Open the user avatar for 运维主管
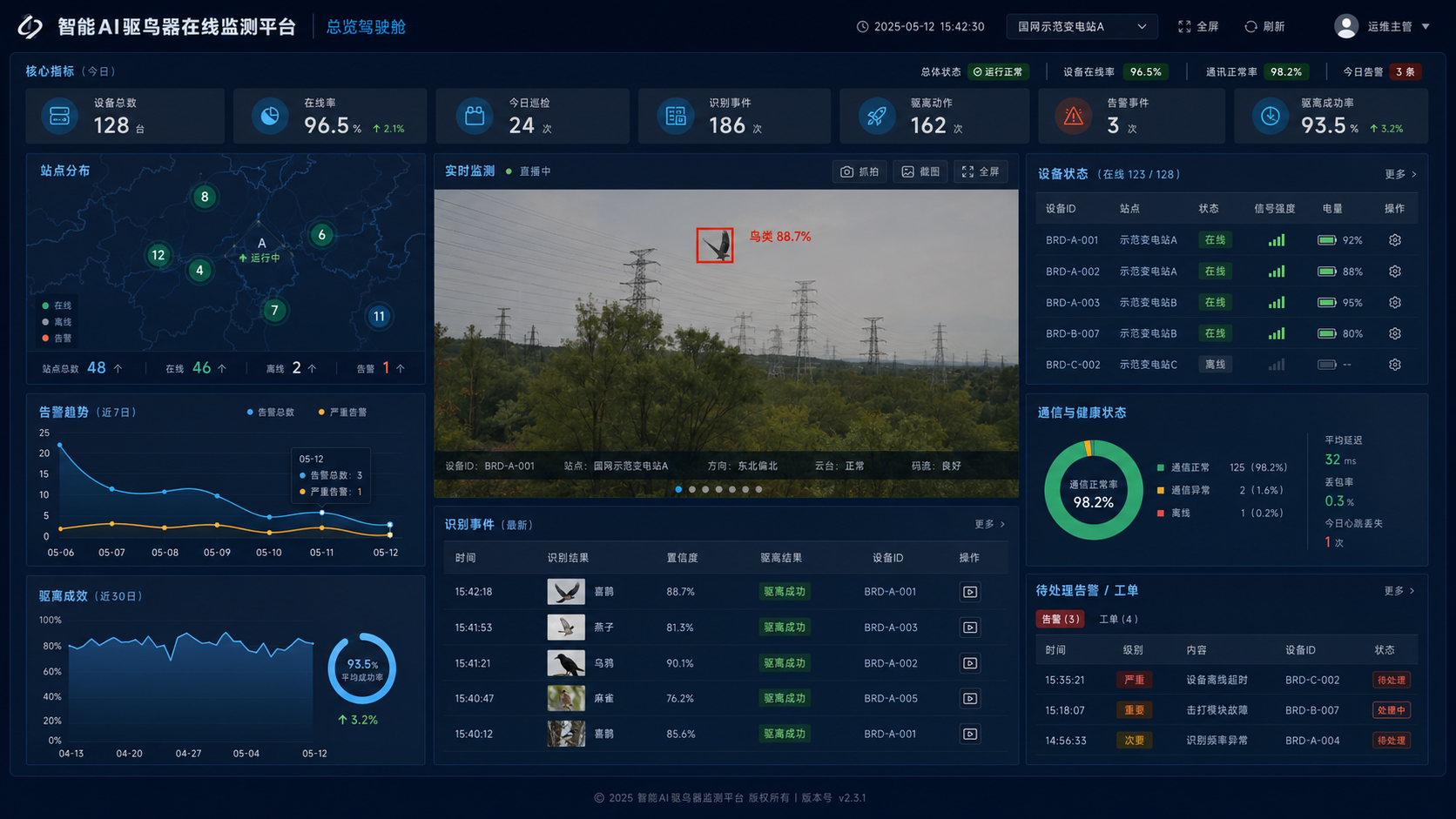Screen dimensions: 1456x819 point(1346,27)
